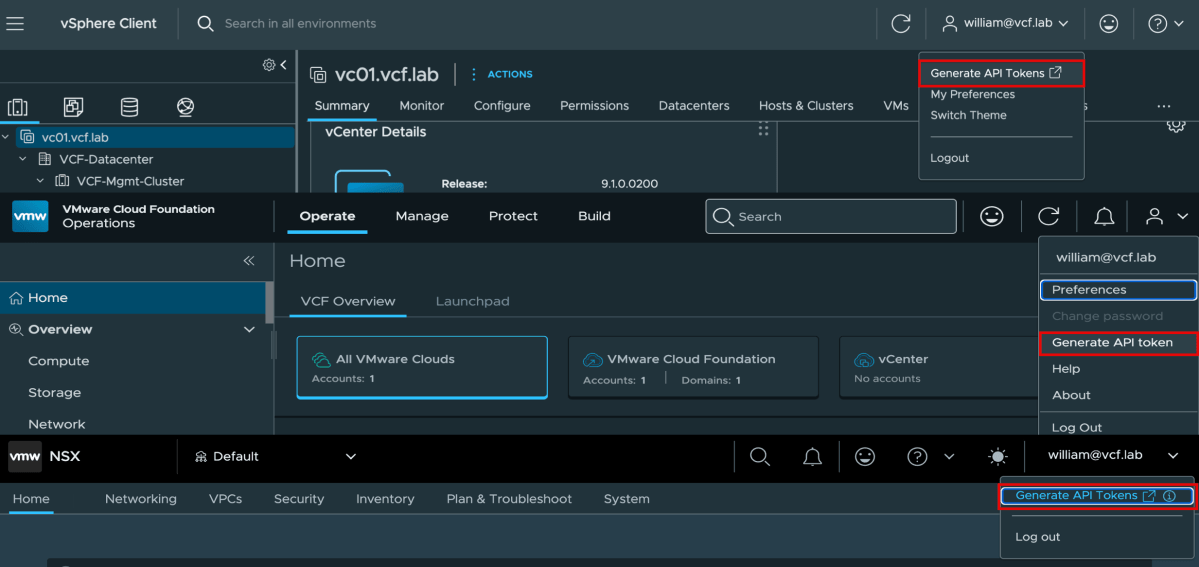The height and width of the screenshot is (567, 1199).
Task: Select the Build tab in VCF Operations
Action: pos(594,217)
